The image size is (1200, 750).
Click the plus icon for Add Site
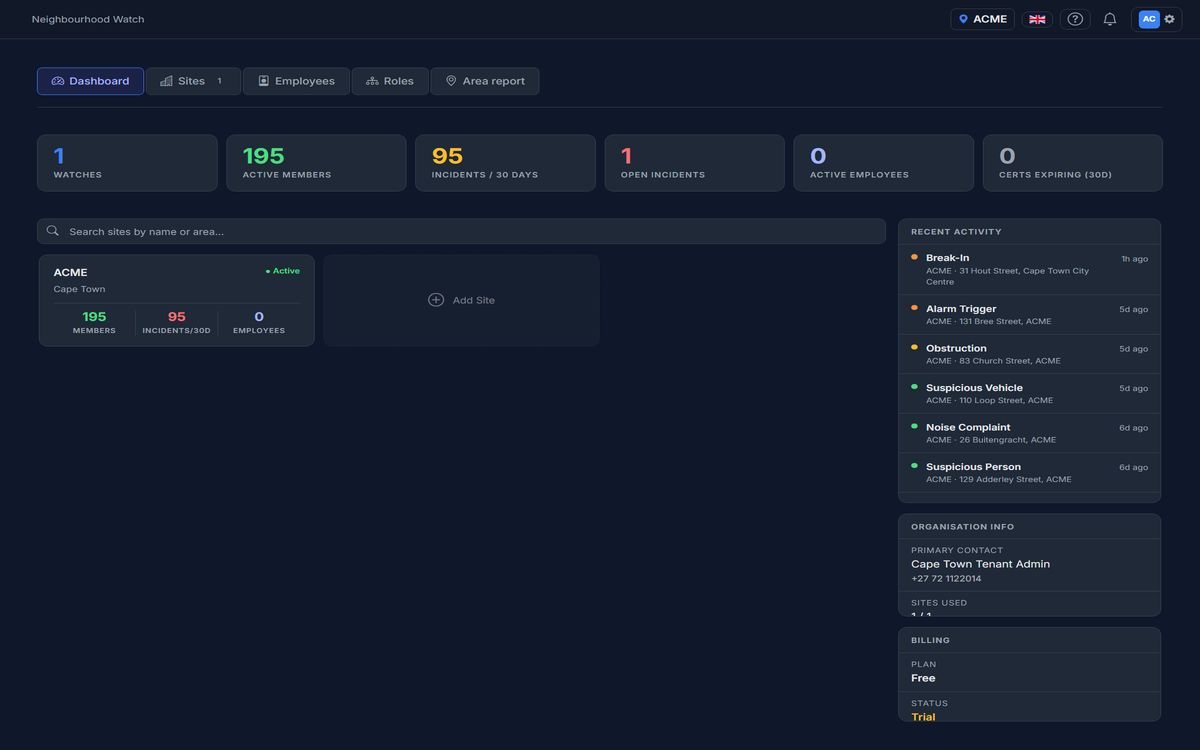pos(436,300)
